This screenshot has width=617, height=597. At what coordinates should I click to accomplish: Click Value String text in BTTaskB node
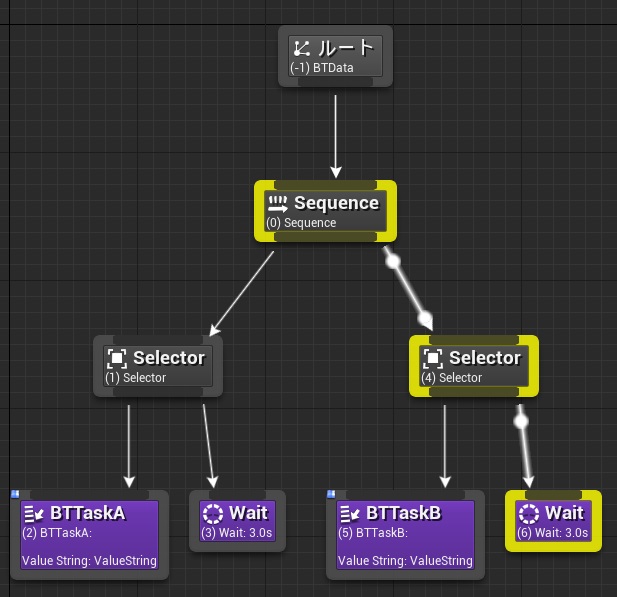(405, 561)
